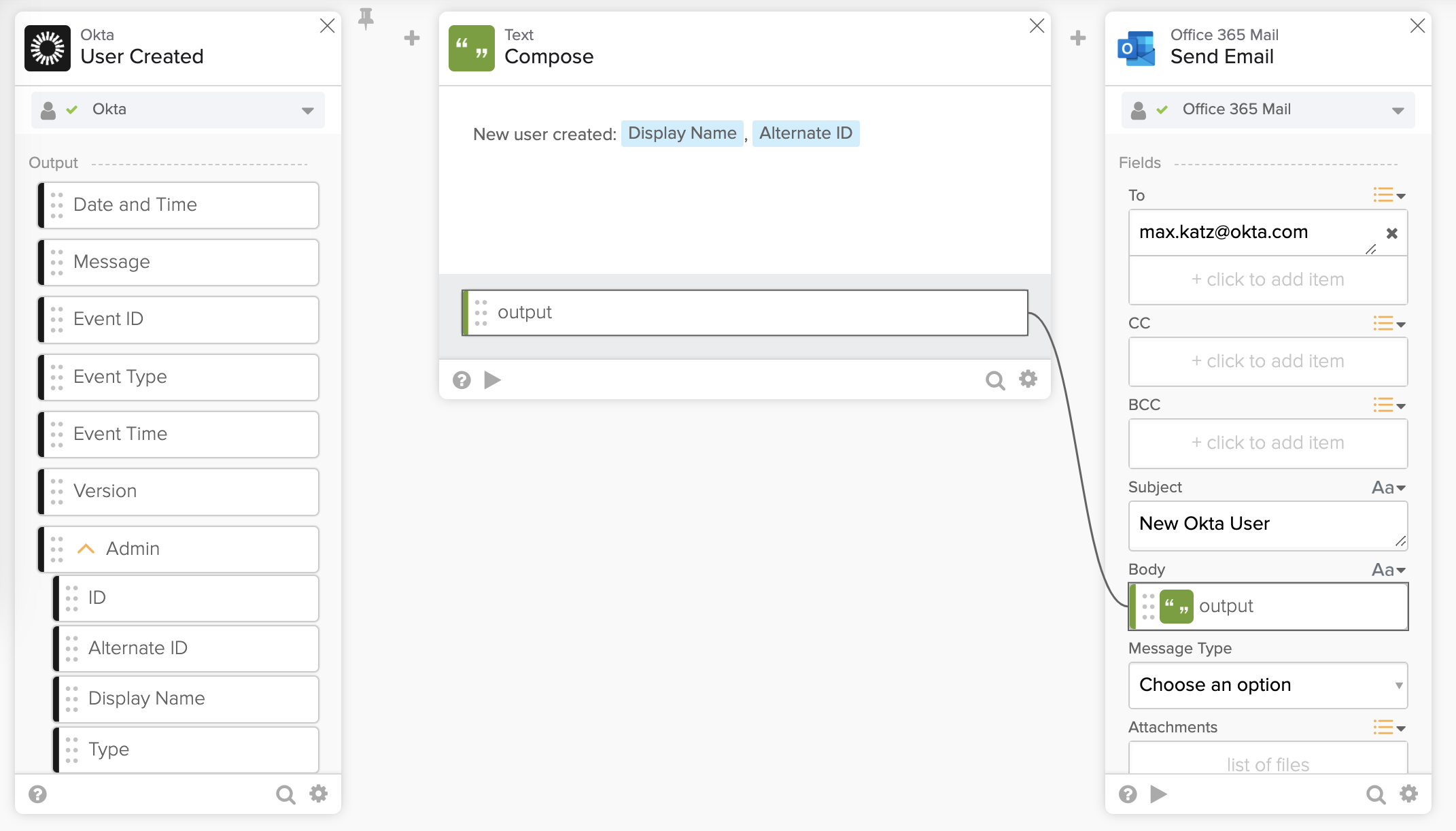This screenshot has width=1456, height=831.
Task: Open the To field list type menu
Action: 1389,196
